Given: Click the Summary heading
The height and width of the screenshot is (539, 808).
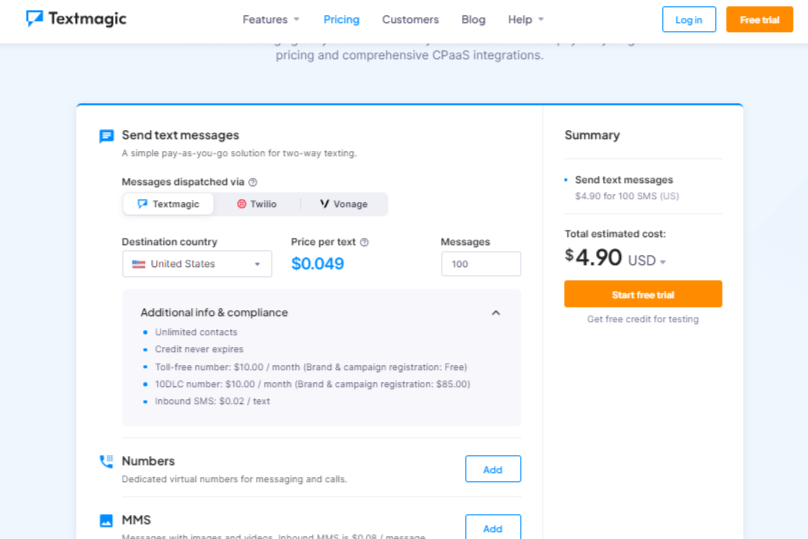Looking at the screenshot, I should 592,135.
